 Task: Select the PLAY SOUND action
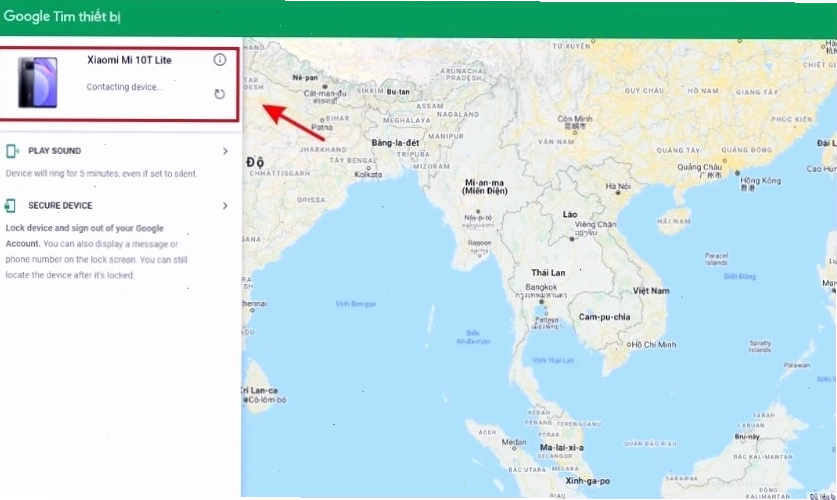tap(54, 151)
